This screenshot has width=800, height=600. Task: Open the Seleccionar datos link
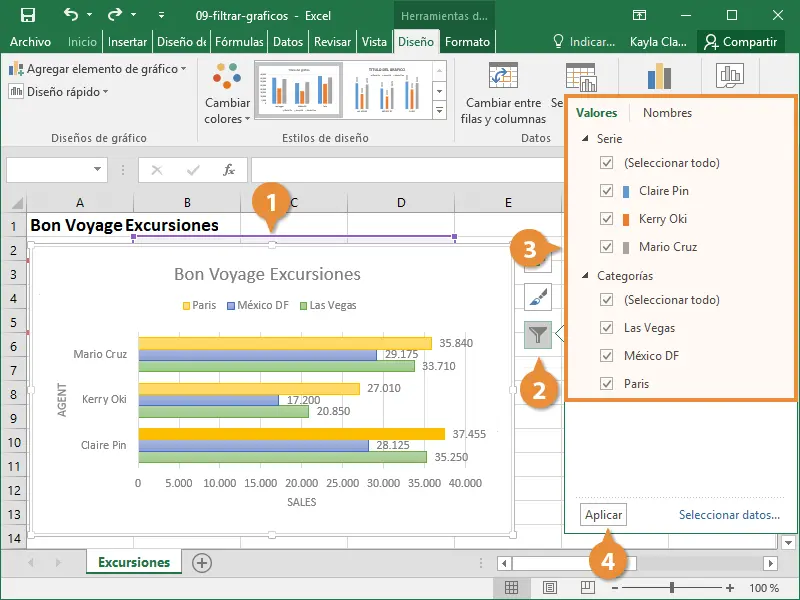728,515
